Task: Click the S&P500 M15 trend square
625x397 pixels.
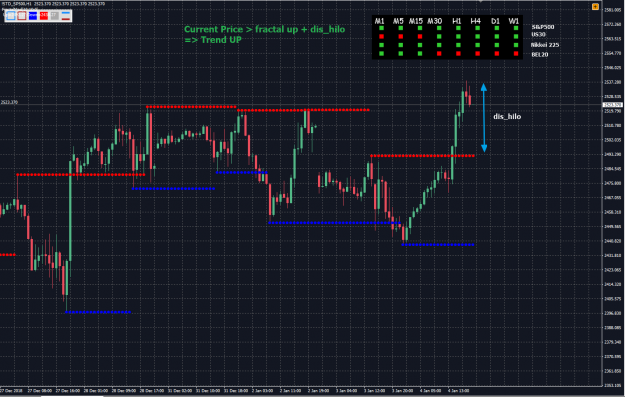Action: (x=420, y=28)
